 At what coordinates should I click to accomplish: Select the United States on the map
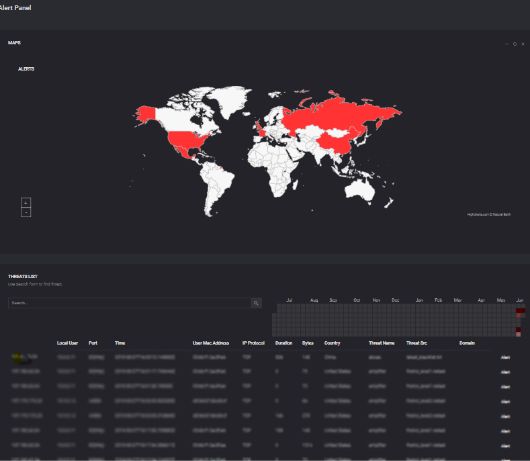tap(189, 139)
